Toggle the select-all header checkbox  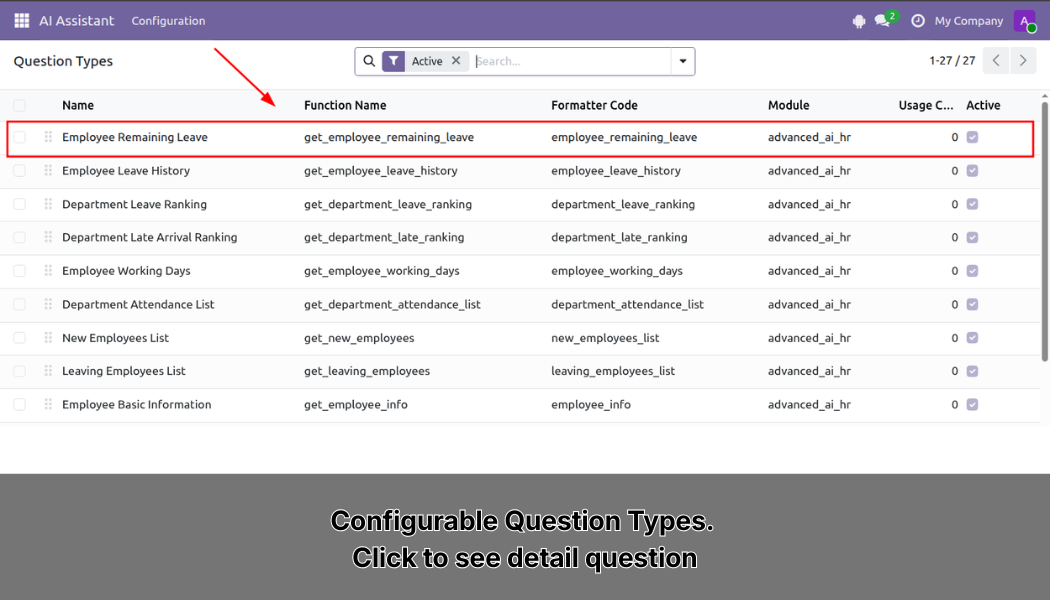19,105
